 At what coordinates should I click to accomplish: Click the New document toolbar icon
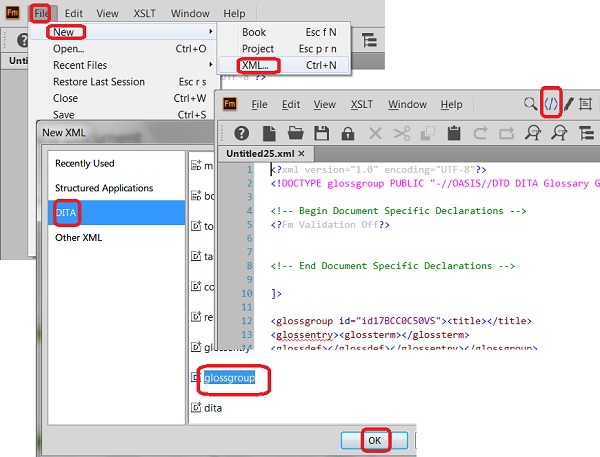click(269, 133)
